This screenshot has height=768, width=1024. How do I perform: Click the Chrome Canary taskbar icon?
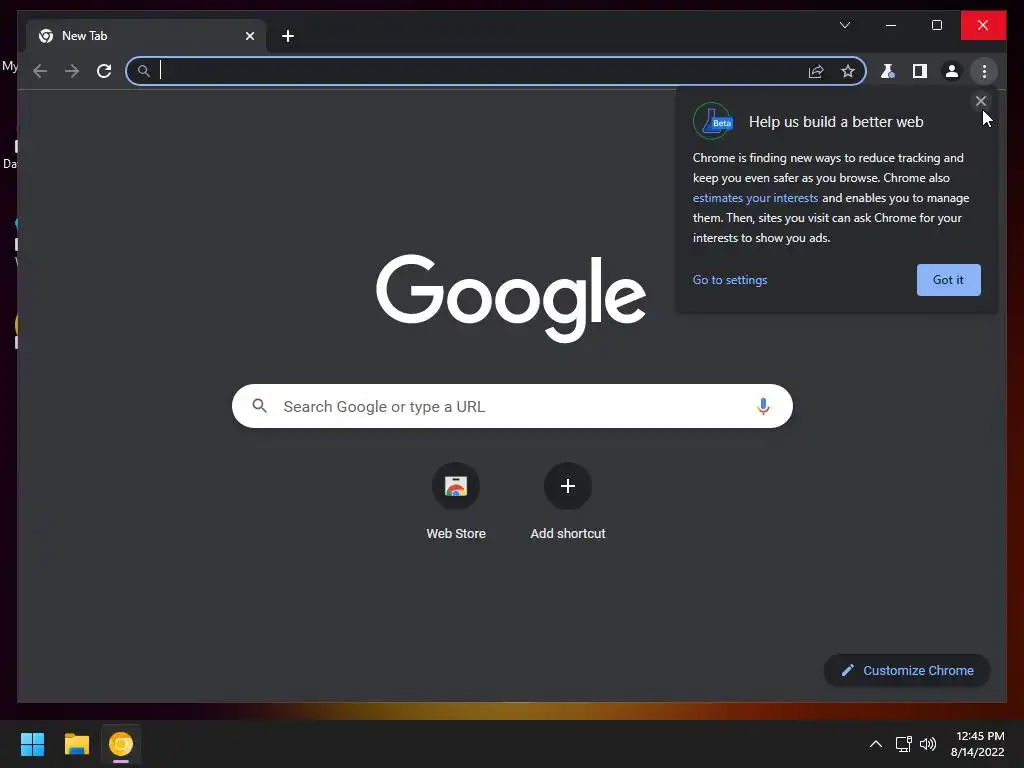coord(121,744)
